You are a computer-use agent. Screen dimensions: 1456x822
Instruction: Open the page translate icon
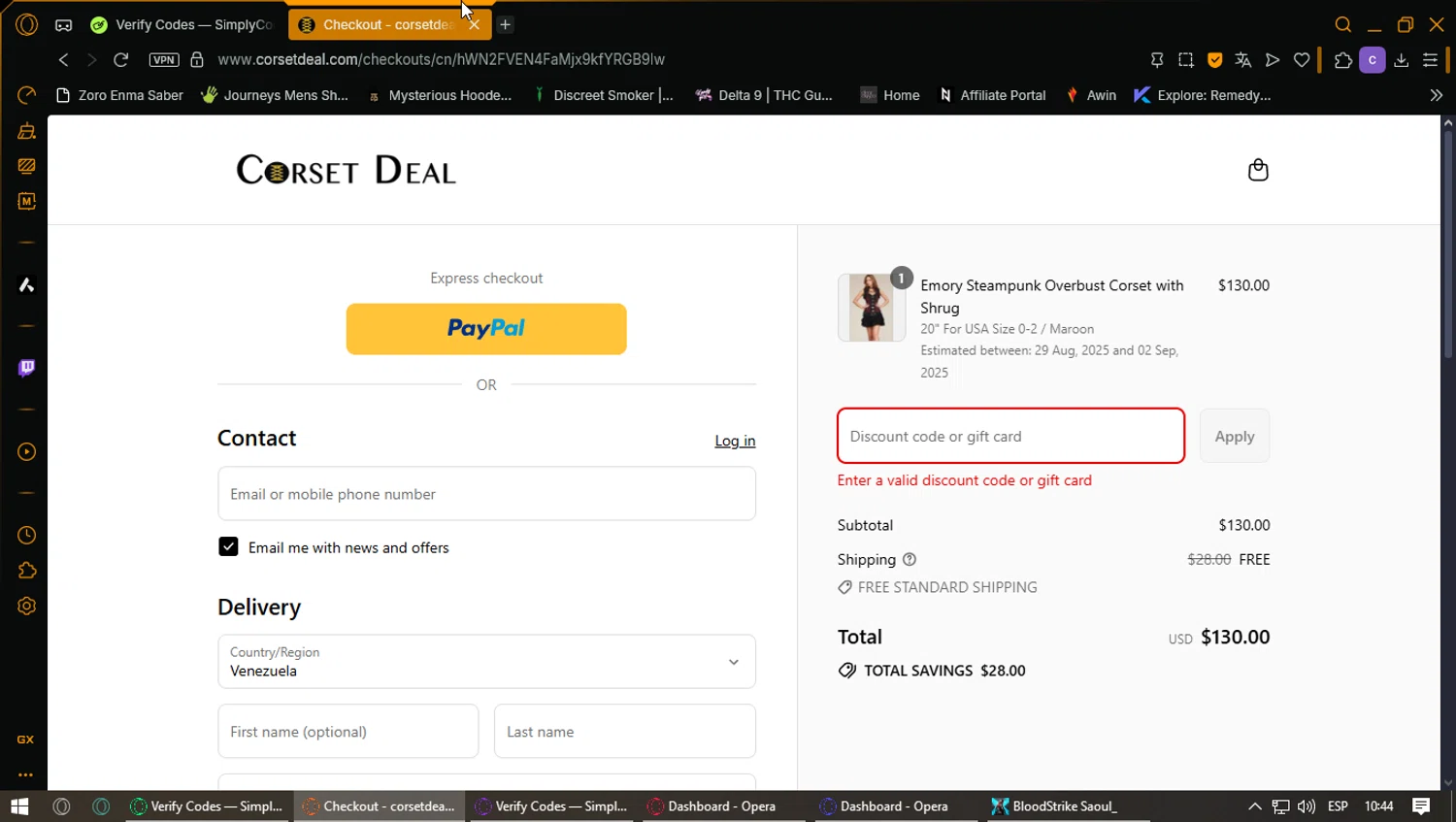tap(1243, 60)
